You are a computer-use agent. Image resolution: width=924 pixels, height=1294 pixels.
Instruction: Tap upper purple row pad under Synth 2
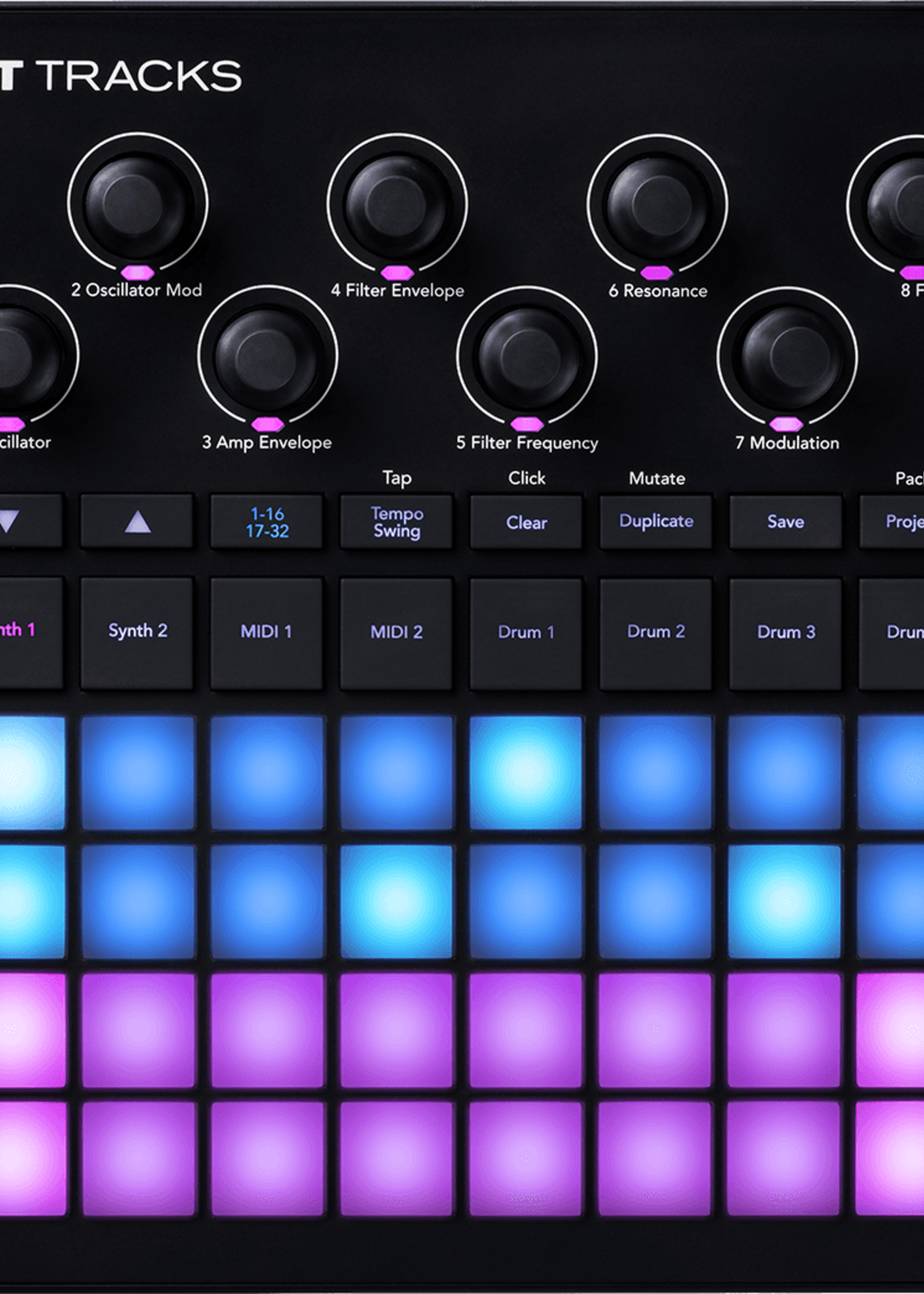pos(138,1031)
